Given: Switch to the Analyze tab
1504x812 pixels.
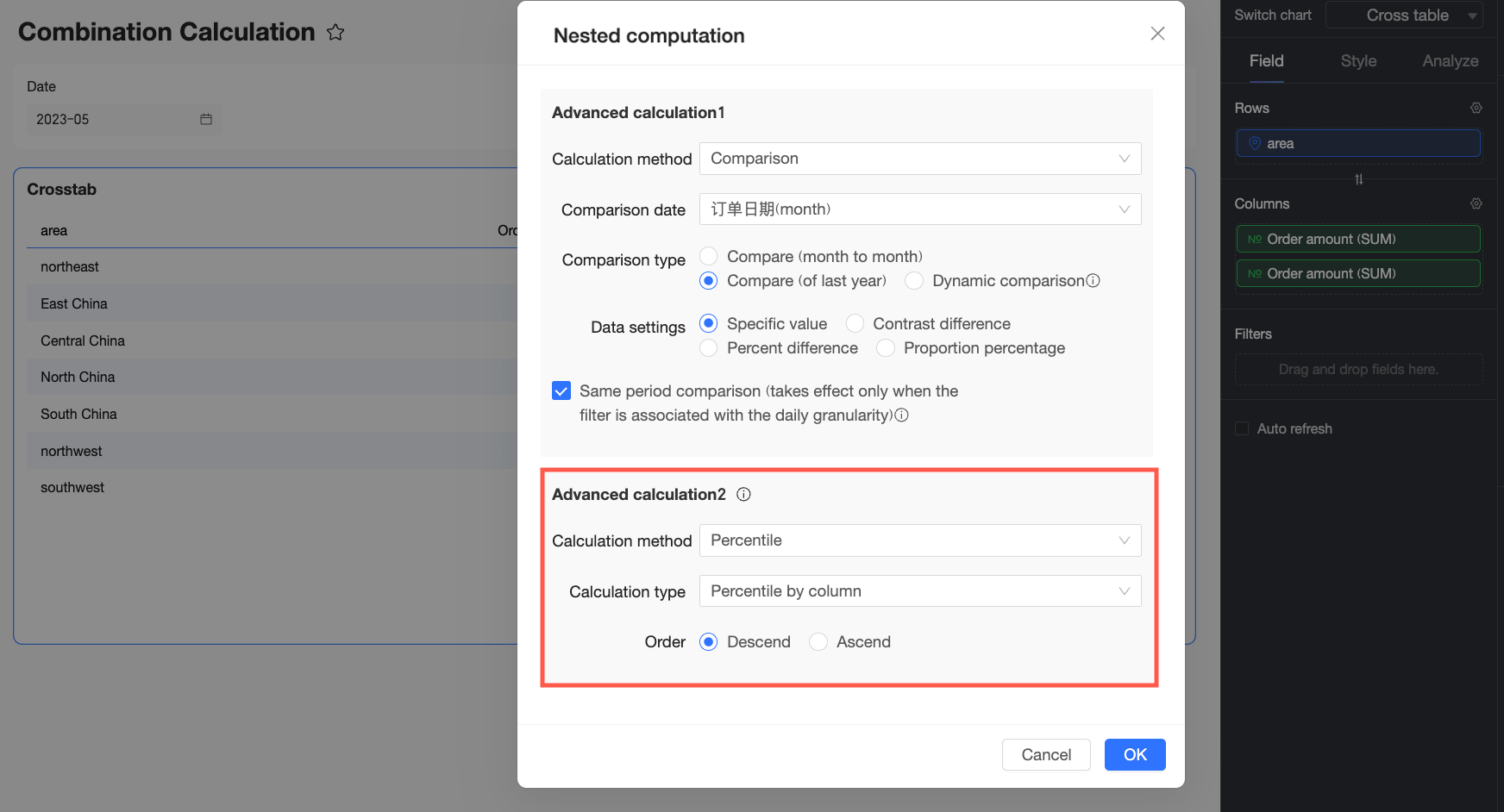Looking at the screenshot, I should 1451,61.
